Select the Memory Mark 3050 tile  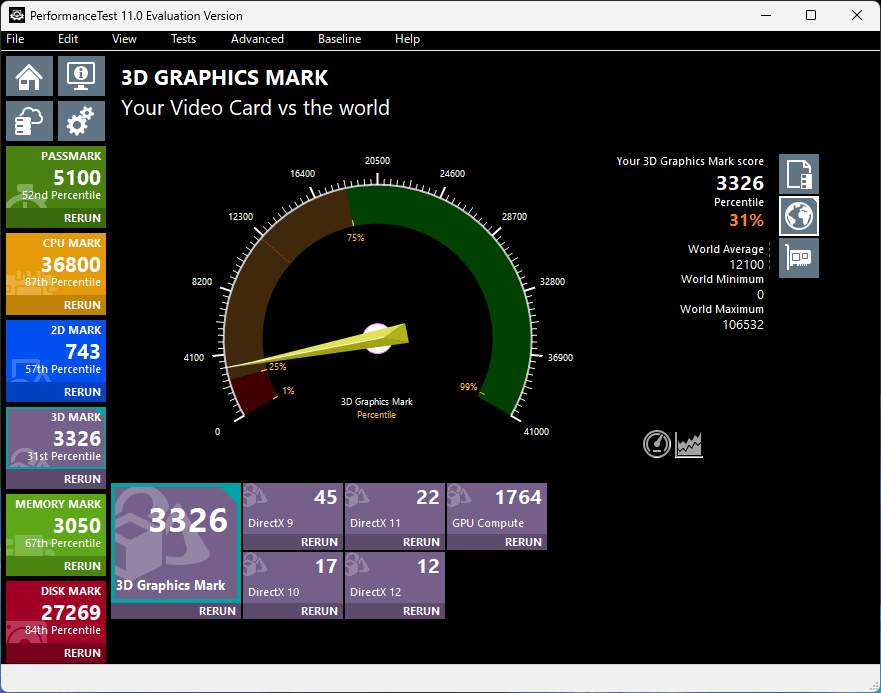56,526
